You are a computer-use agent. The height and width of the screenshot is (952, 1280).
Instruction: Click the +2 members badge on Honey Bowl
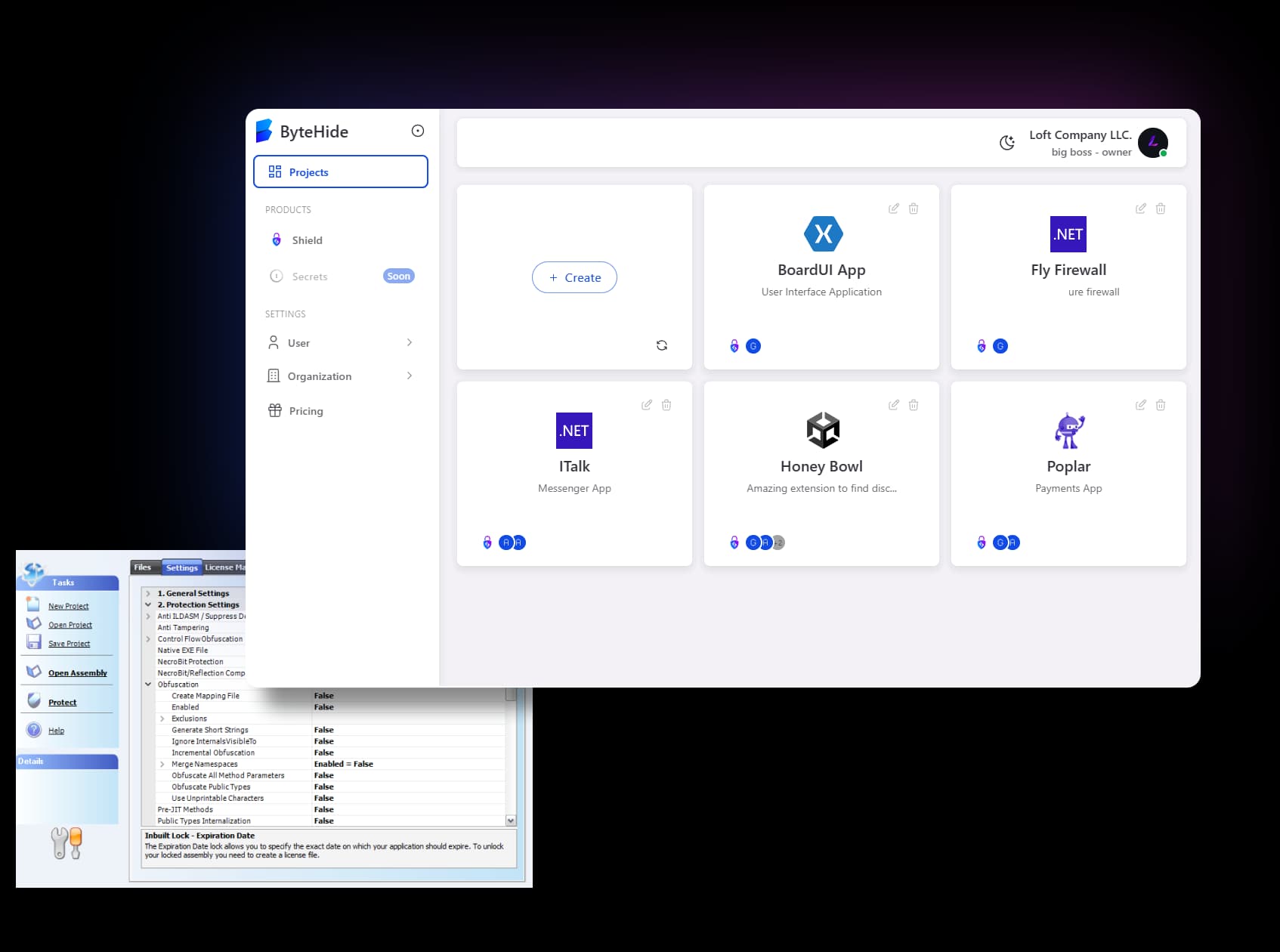click(778, 542)
